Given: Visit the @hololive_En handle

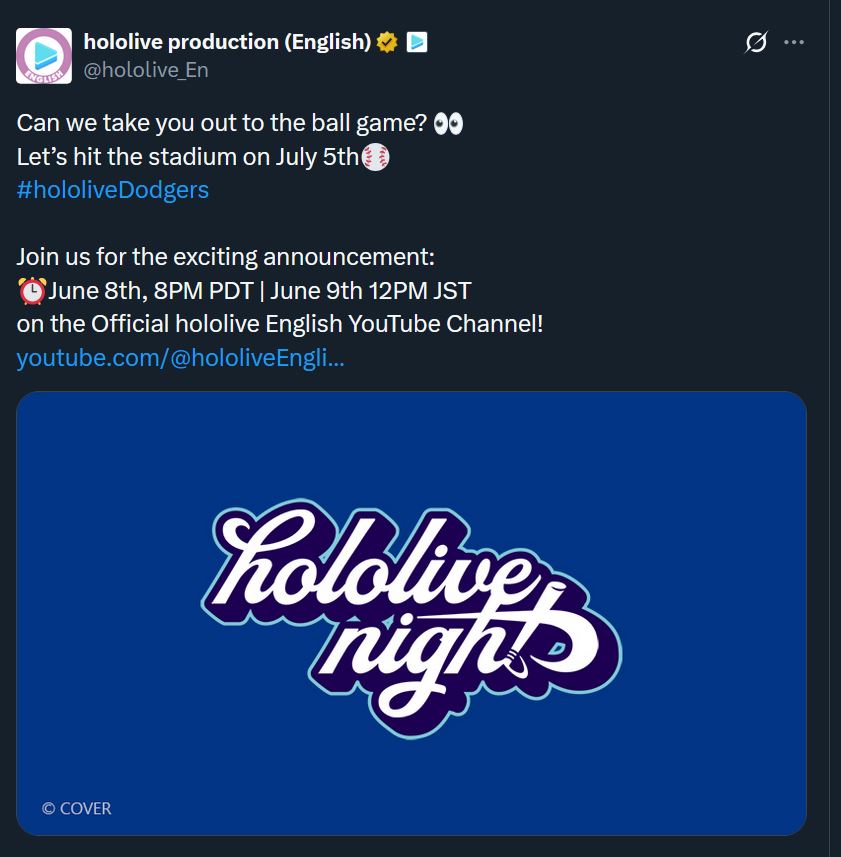Looking at the screenshot, I should pyautogui.click(x=146, y=70).
